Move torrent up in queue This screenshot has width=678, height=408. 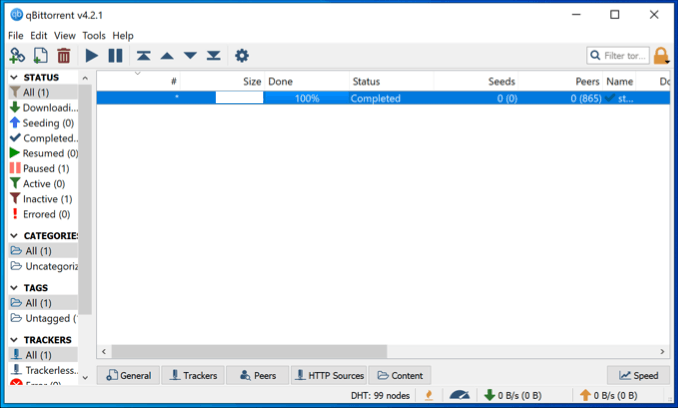tap(167, 56)
